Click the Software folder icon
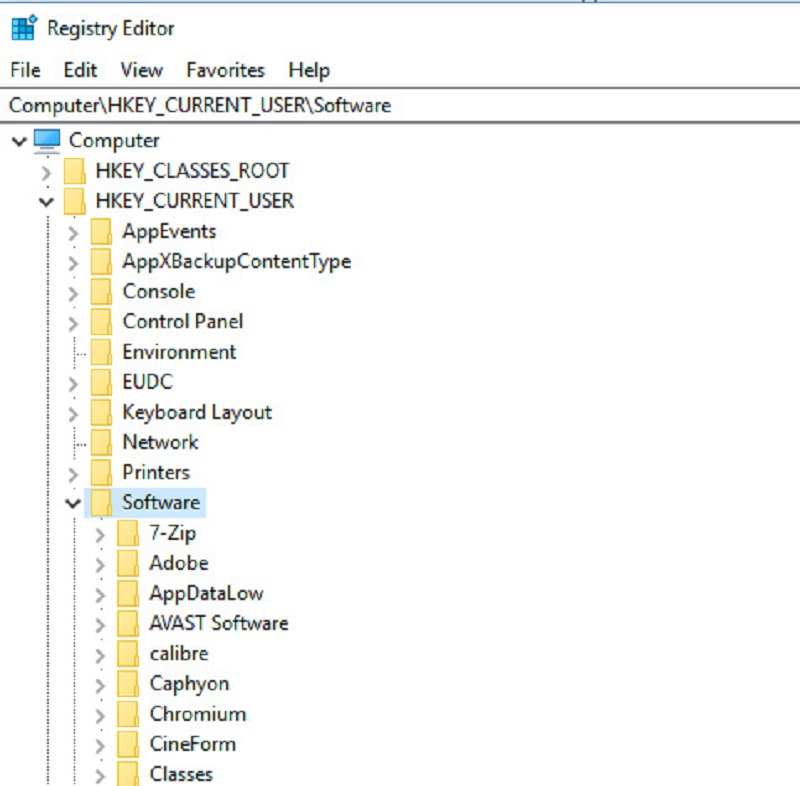This screenshot has height=786, width=800. click(x=101, y=502)
